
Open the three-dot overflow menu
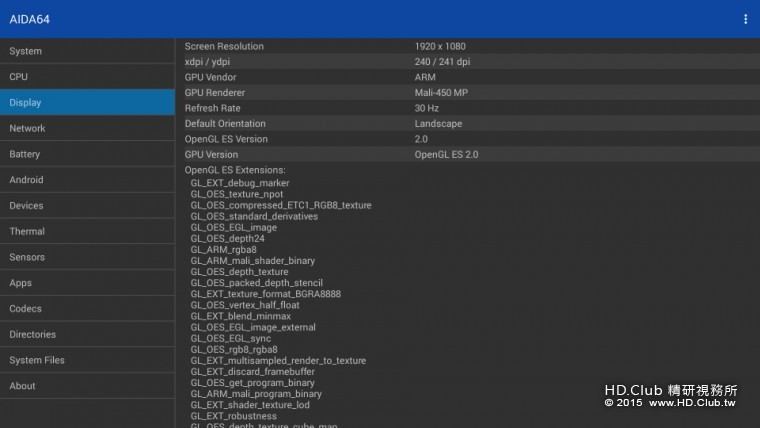745,19
